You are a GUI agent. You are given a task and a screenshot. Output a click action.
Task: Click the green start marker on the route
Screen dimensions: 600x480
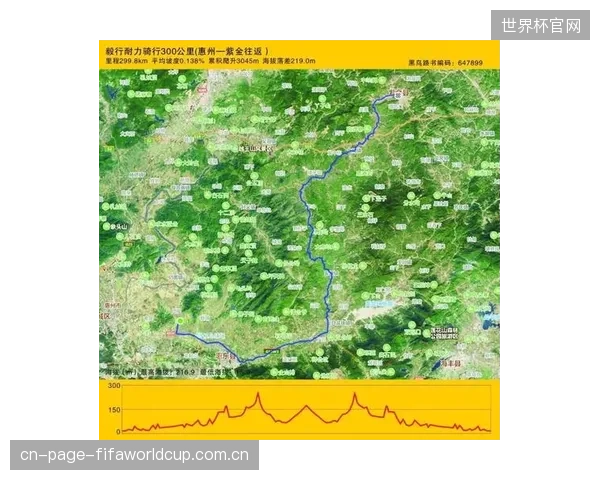(180, 321)
